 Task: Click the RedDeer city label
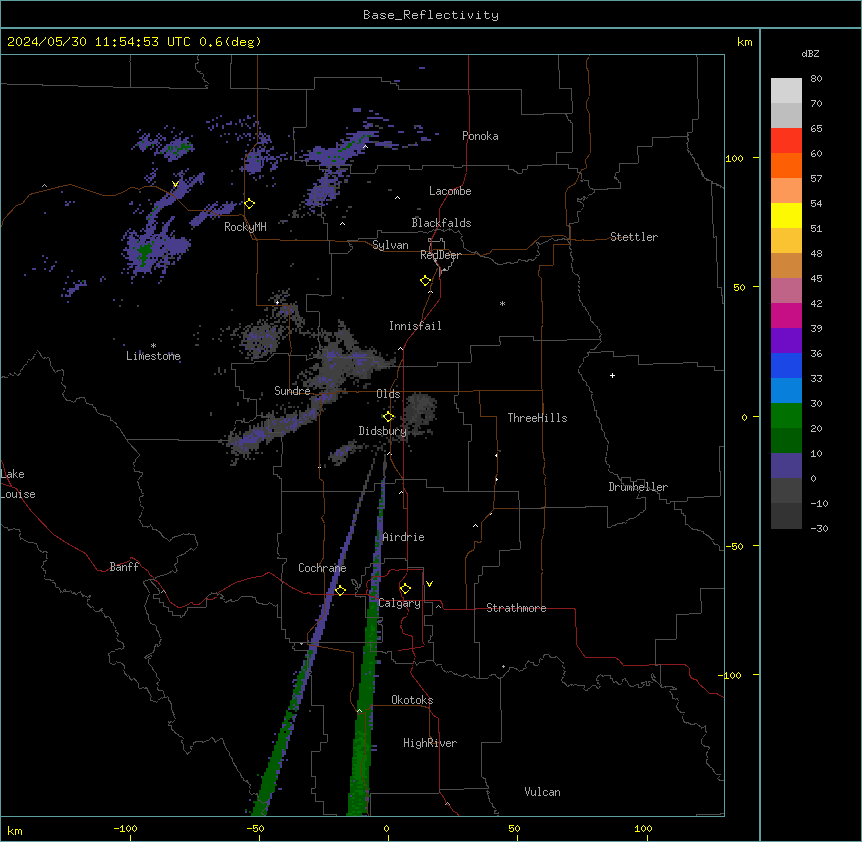[x=440, y=255]
